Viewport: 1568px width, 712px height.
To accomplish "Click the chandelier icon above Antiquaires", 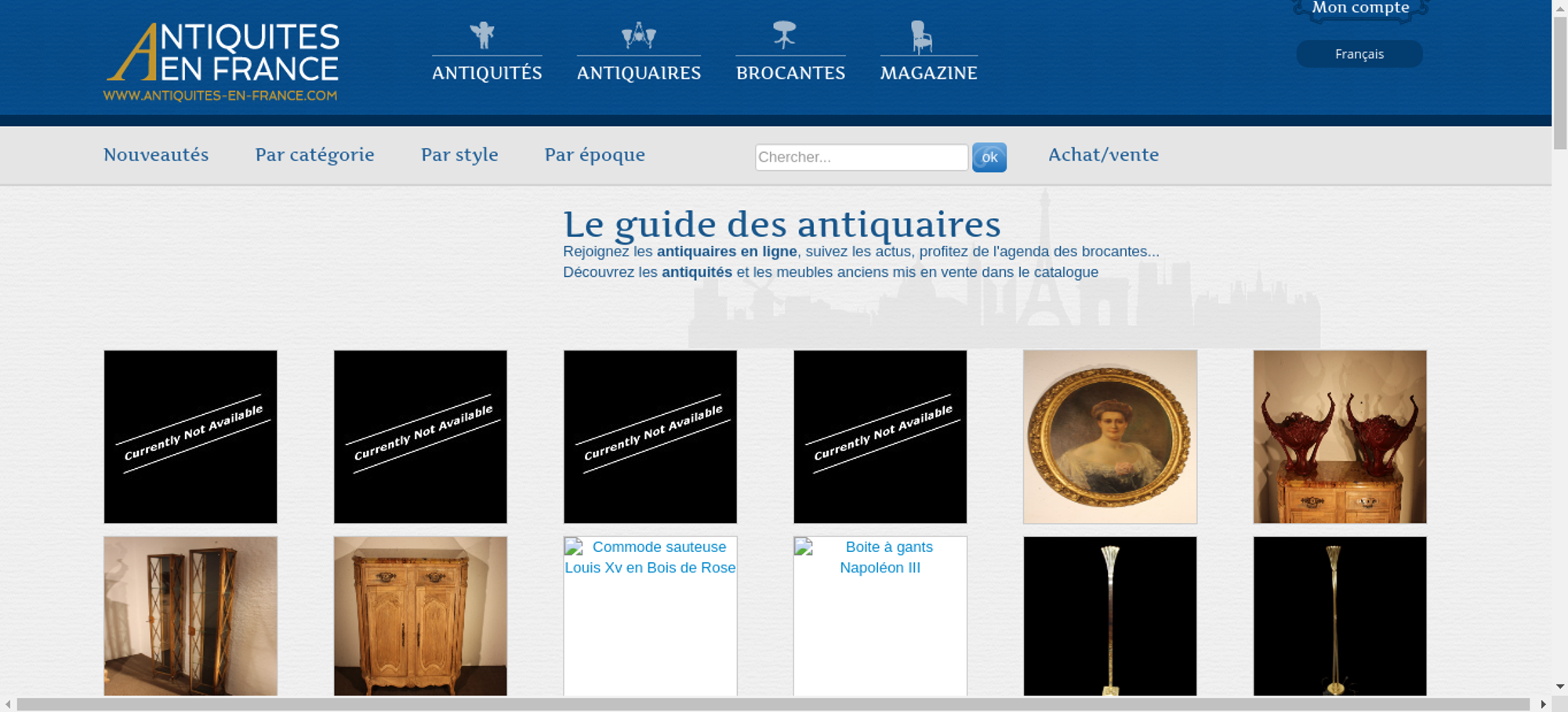I will pyautogui.click(x=638, y=35).
